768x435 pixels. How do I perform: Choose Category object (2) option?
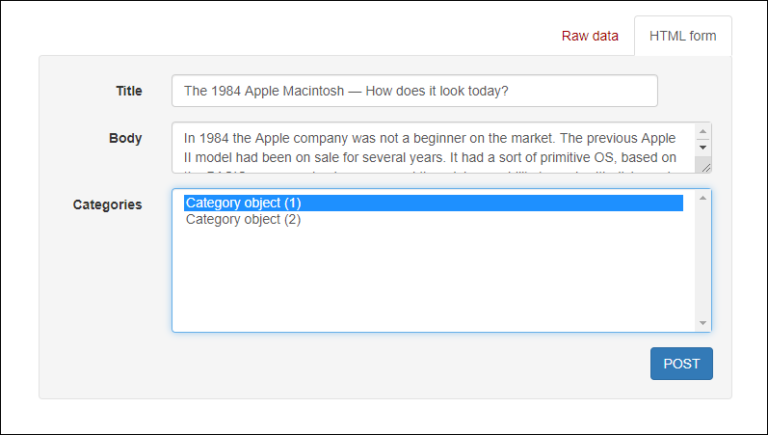(x=243, y=220)
